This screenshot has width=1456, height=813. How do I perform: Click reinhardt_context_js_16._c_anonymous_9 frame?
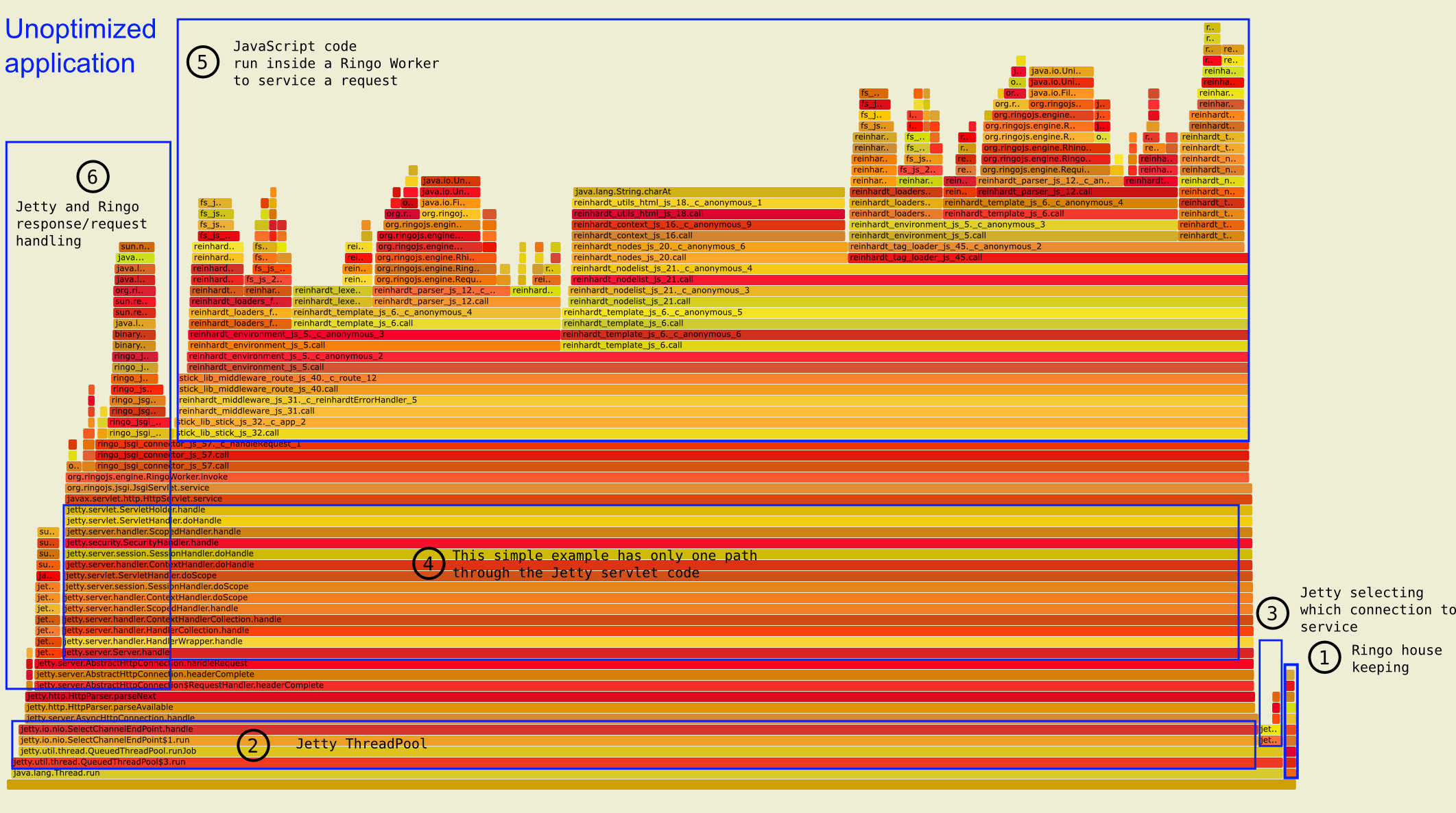pos(708,225)
